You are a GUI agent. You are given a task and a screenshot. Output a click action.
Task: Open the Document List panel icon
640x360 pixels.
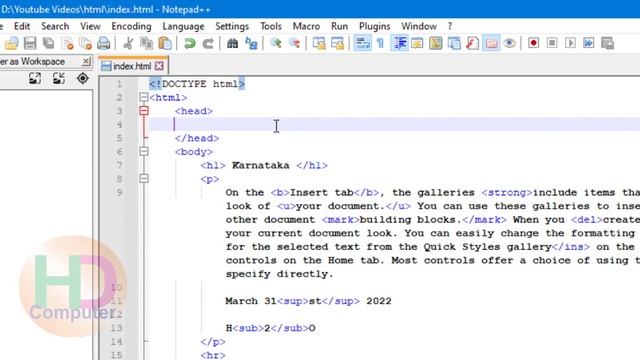tap(454, 43)
